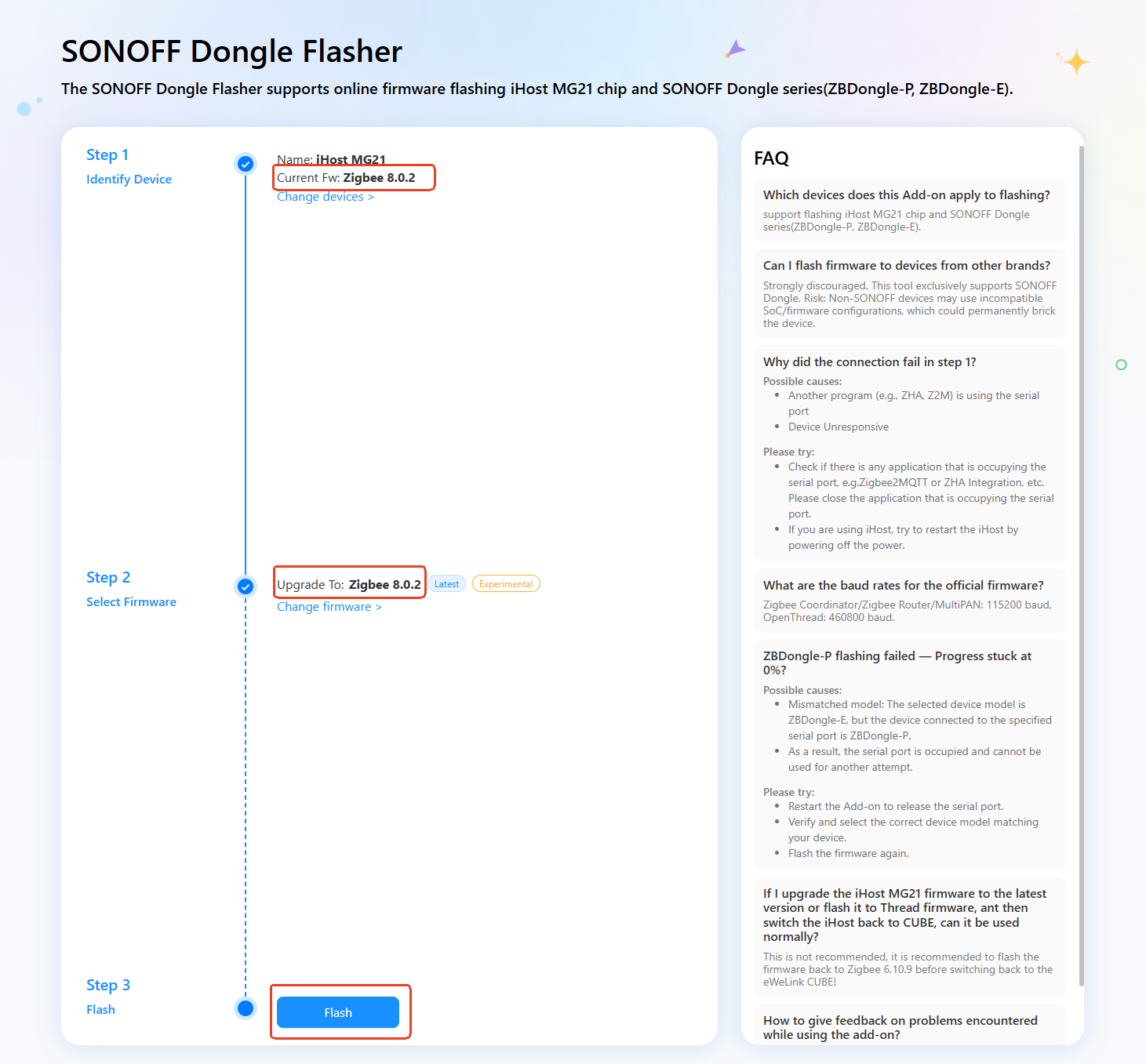Click the FAQ panel scrollbar
The height and width of the screenshot is (1064, 1146).
(1082, 565)
